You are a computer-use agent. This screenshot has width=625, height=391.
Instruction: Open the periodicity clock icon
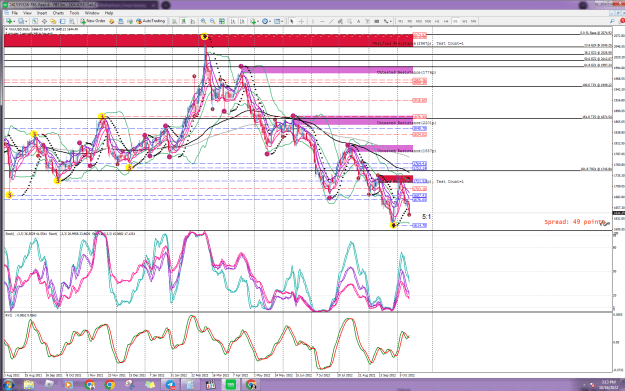tap(265, 21)
